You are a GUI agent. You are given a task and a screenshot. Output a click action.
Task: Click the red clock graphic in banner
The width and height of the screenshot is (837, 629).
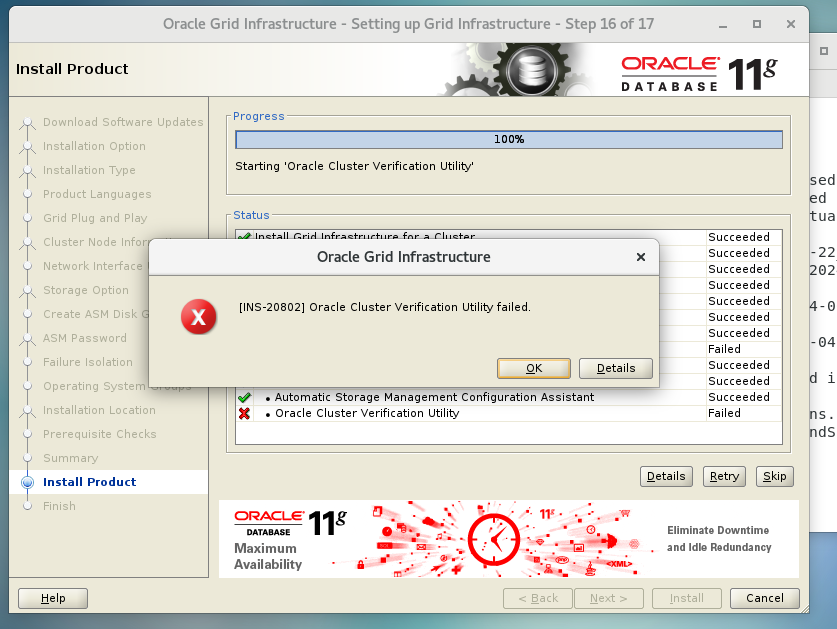(494, 539)
